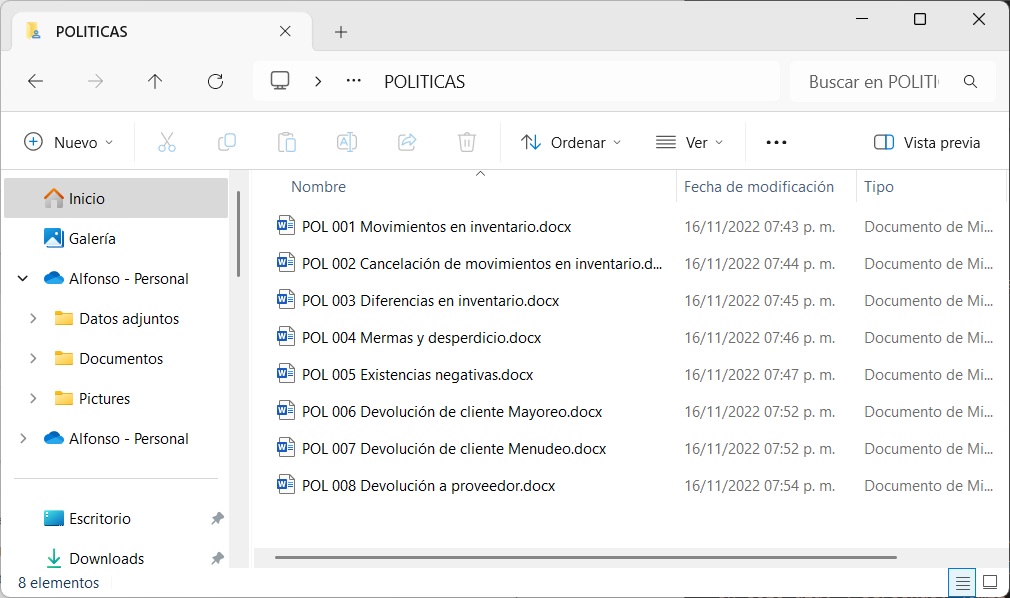Open a new tab with plus button
Screen dimensions: 1010x598
tap(341, 32)
